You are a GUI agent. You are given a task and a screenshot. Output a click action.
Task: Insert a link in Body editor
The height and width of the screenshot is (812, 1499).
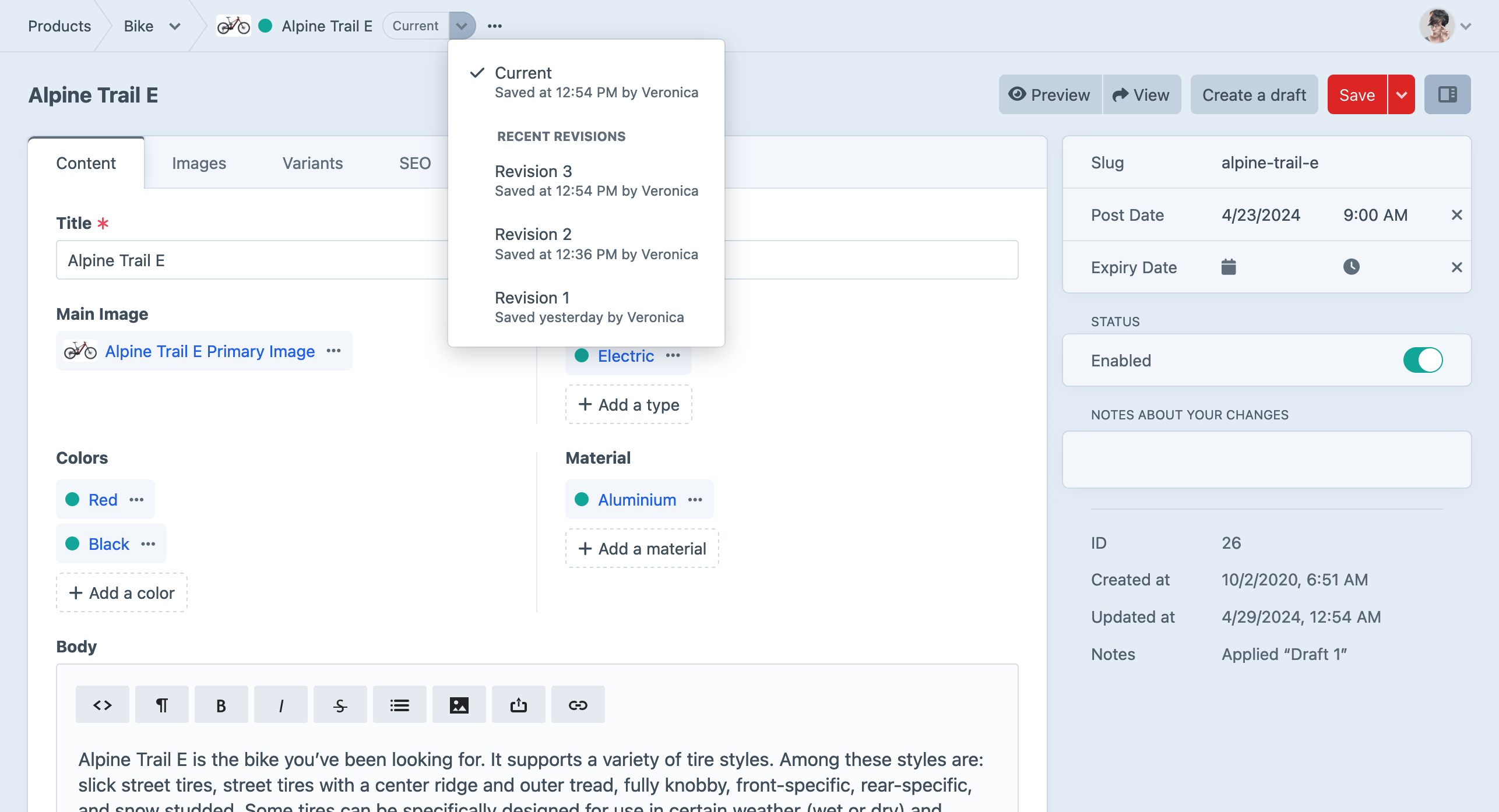point(578,705)
